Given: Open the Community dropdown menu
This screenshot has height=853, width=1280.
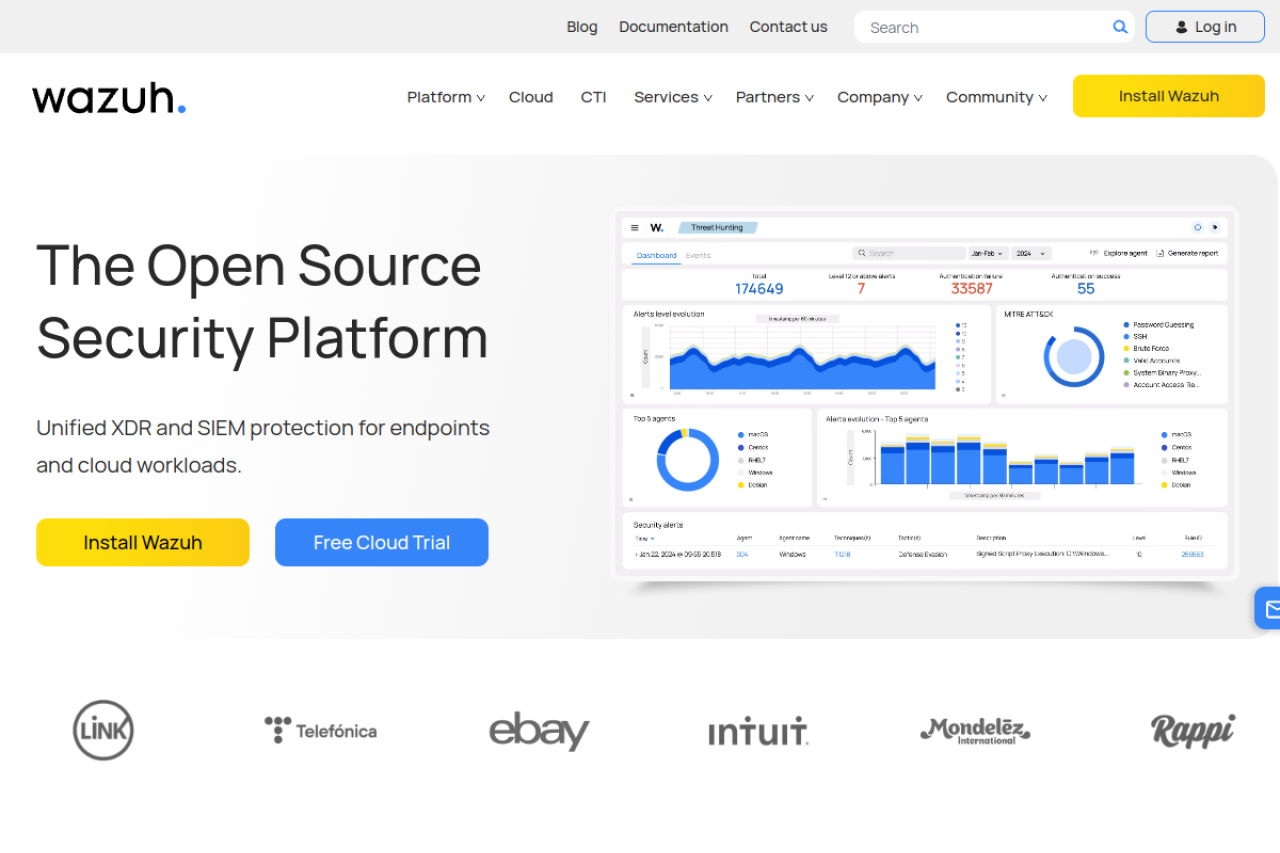Looking at the screenshot, I should (996, 97).
